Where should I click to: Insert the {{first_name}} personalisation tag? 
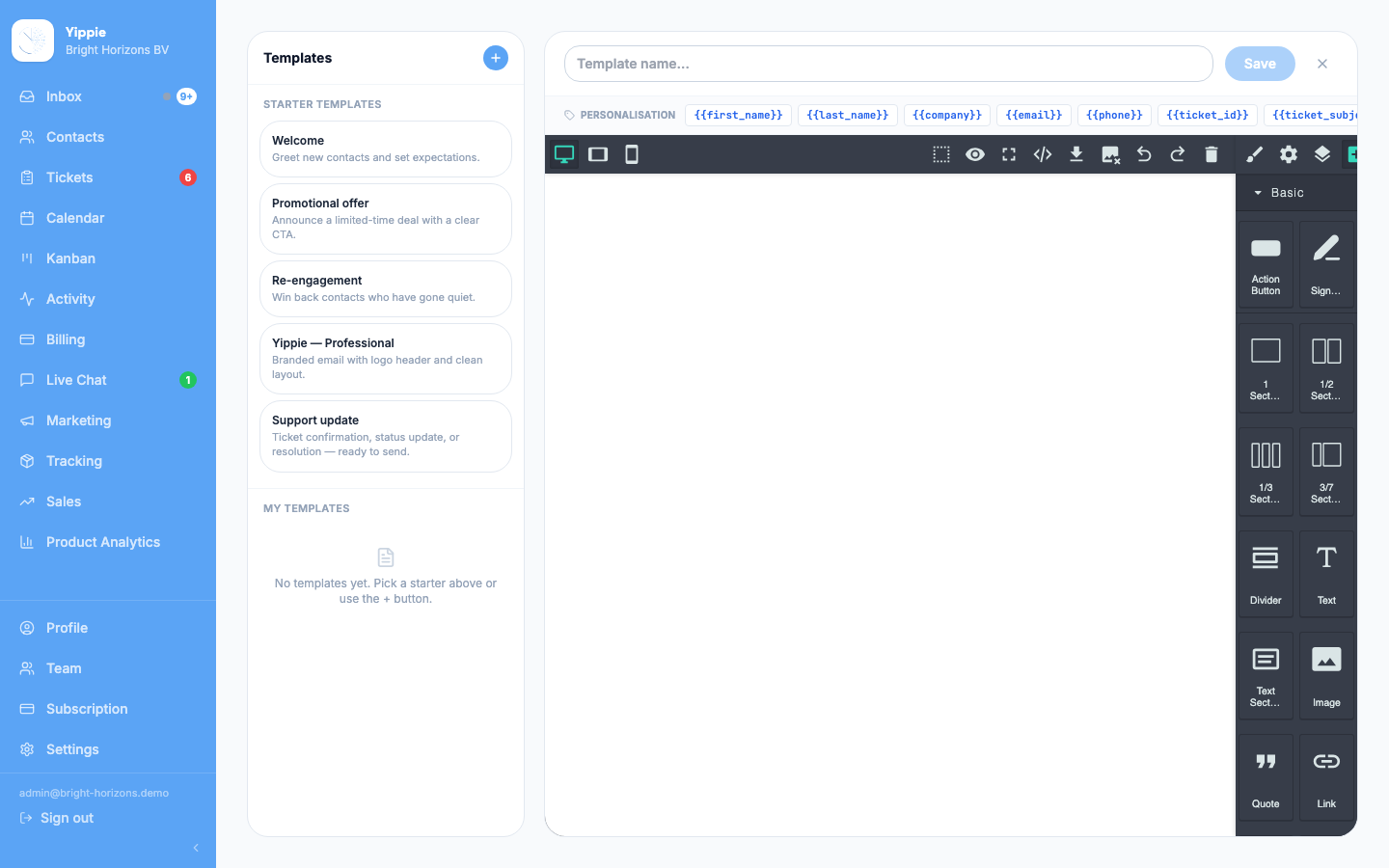[739, 115]
